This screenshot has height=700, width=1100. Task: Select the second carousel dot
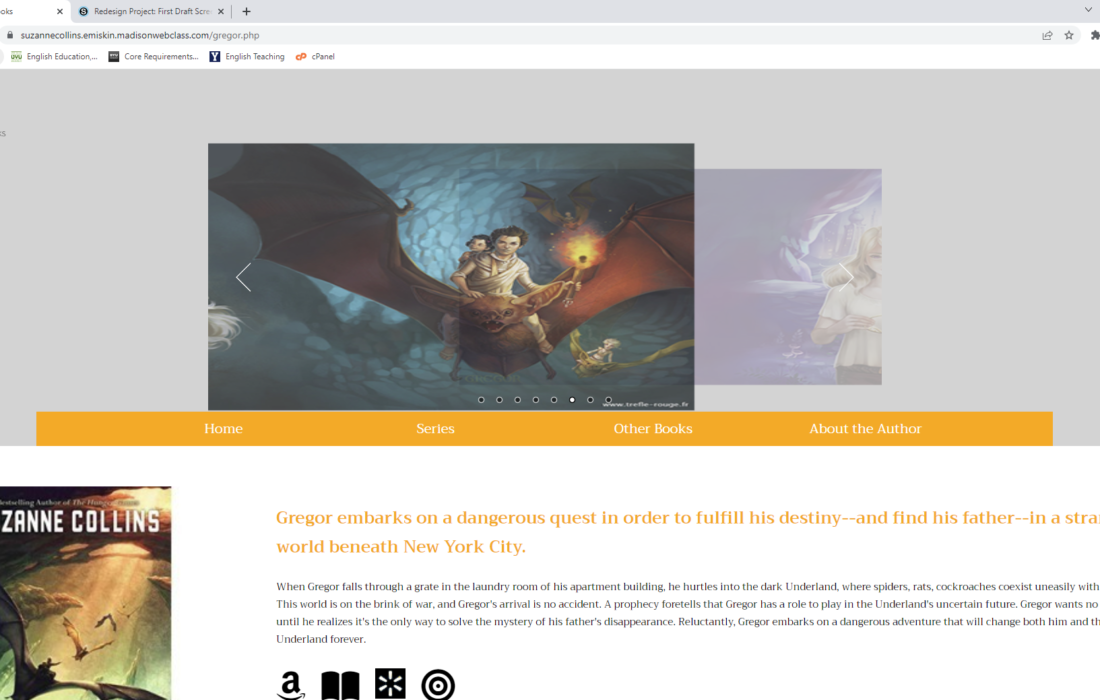pyautogui.click(x=499, y=400)
